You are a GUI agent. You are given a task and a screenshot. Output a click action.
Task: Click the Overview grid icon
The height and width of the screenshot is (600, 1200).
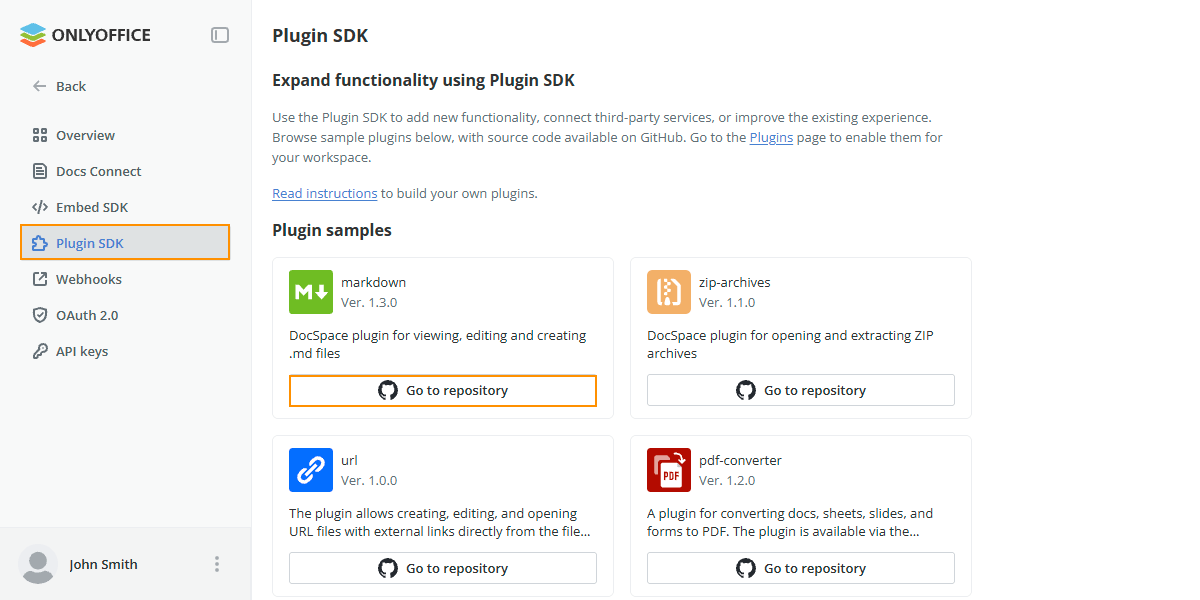[40, 135]
